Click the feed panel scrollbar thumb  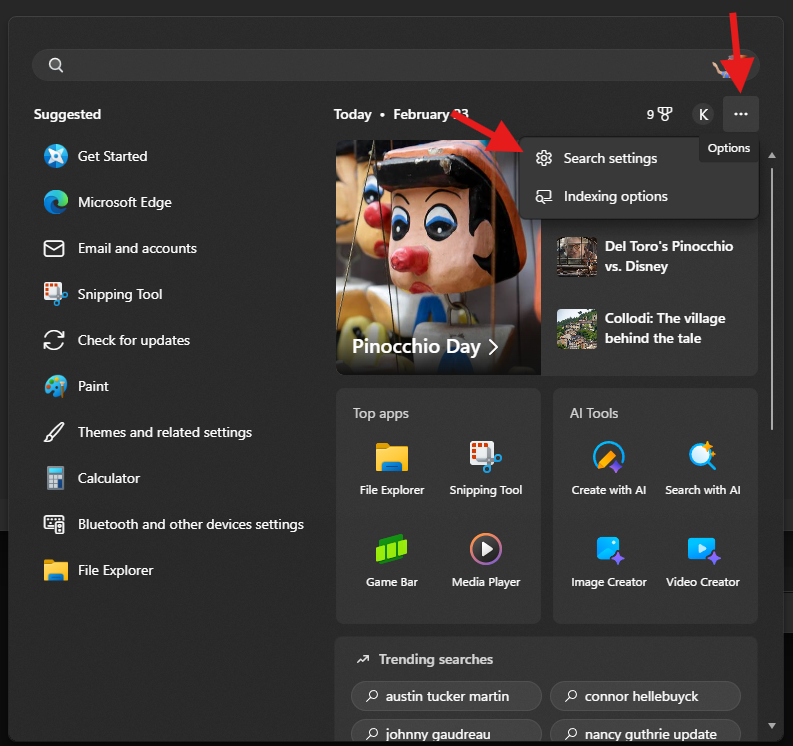[x=772, y=298]
